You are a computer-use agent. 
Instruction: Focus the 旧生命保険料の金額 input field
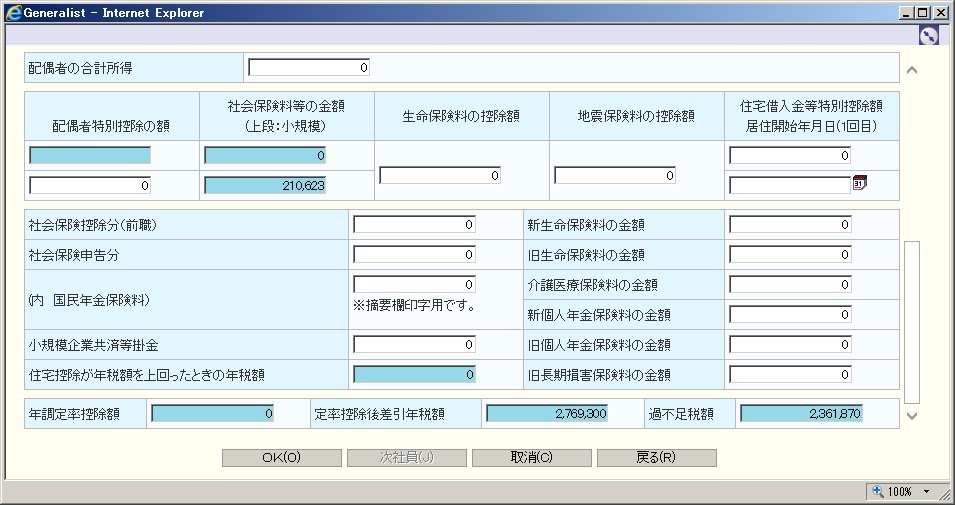(790, 255)
